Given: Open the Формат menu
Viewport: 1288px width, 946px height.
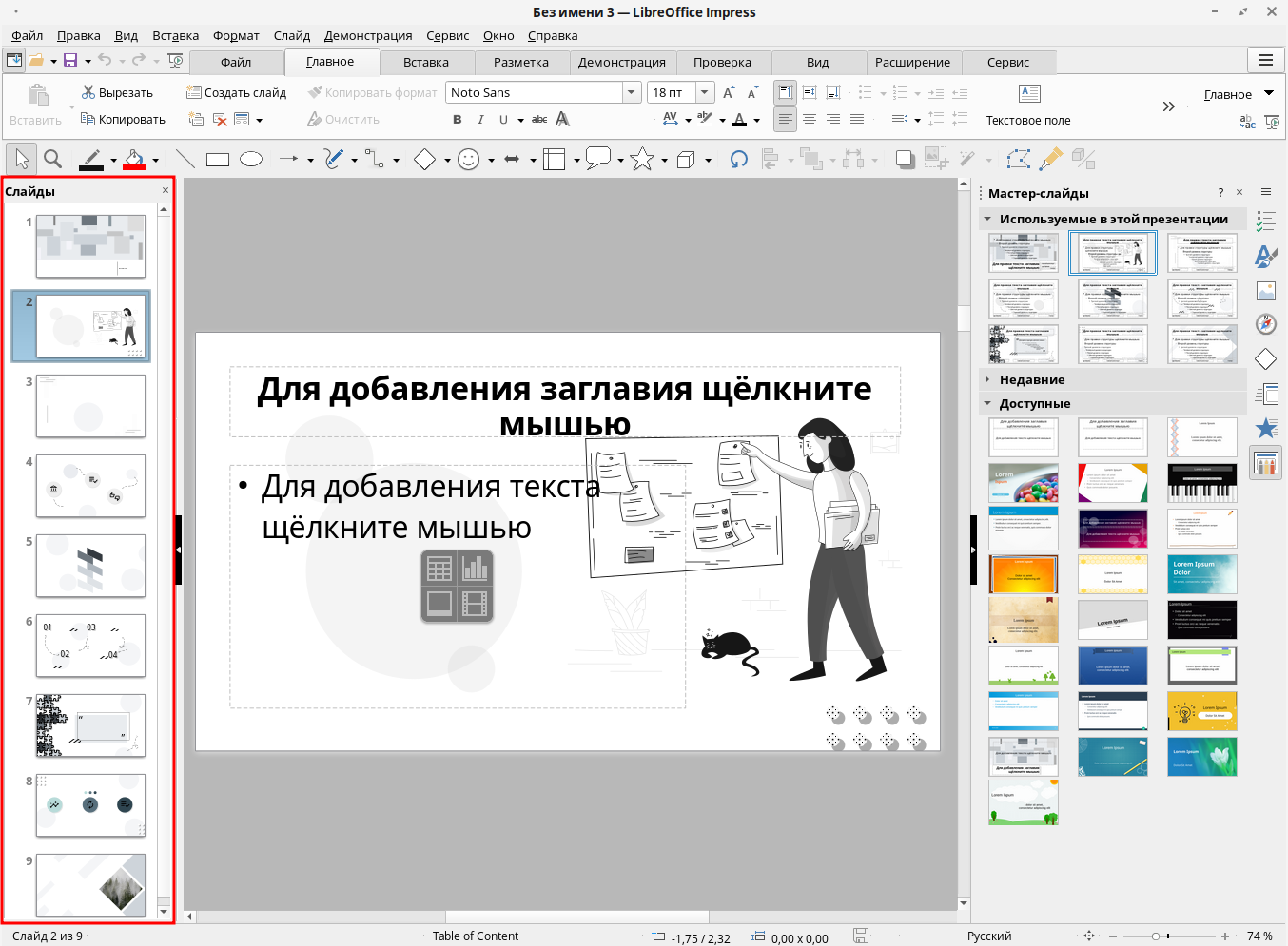Looking at the screenshot, I should coord(236,35).
